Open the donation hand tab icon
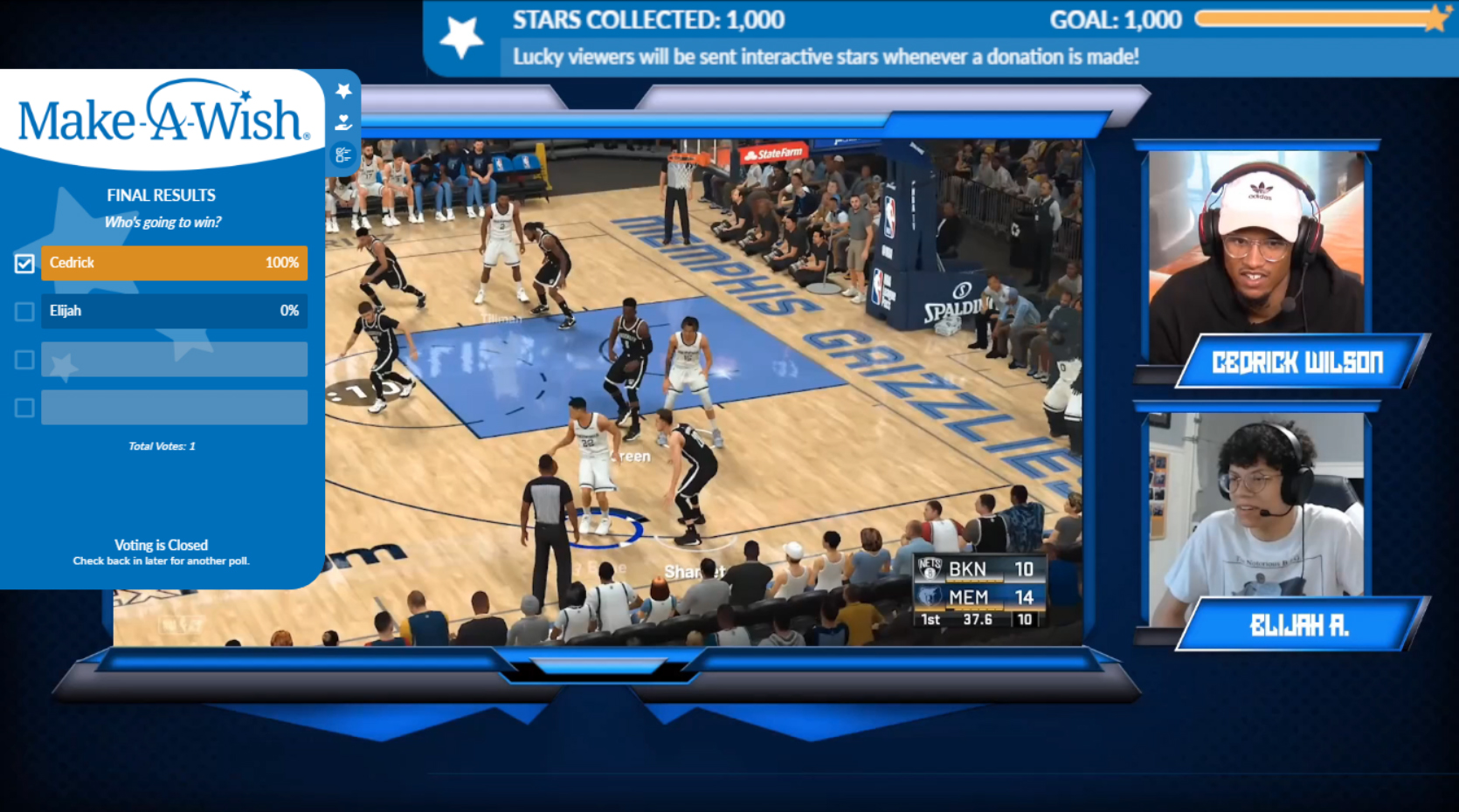 coord(343,122)
